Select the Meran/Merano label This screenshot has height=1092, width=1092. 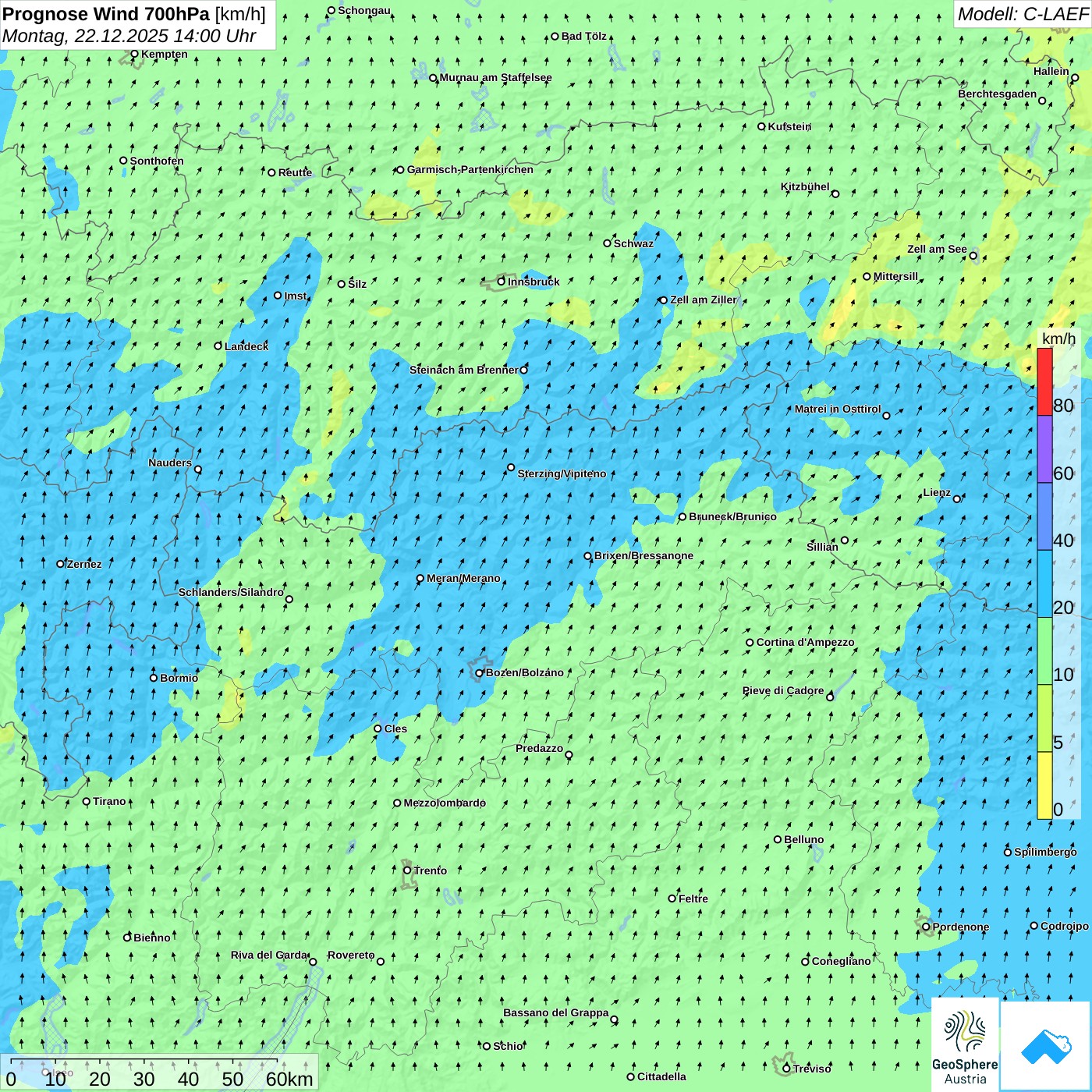[463, 578]
